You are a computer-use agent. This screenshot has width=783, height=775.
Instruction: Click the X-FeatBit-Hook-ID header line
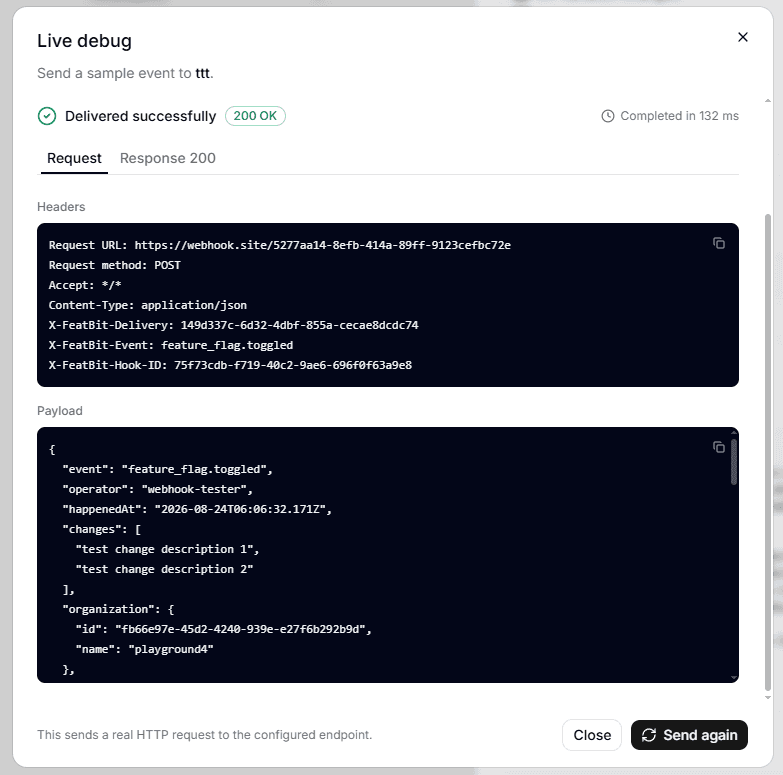230,365
